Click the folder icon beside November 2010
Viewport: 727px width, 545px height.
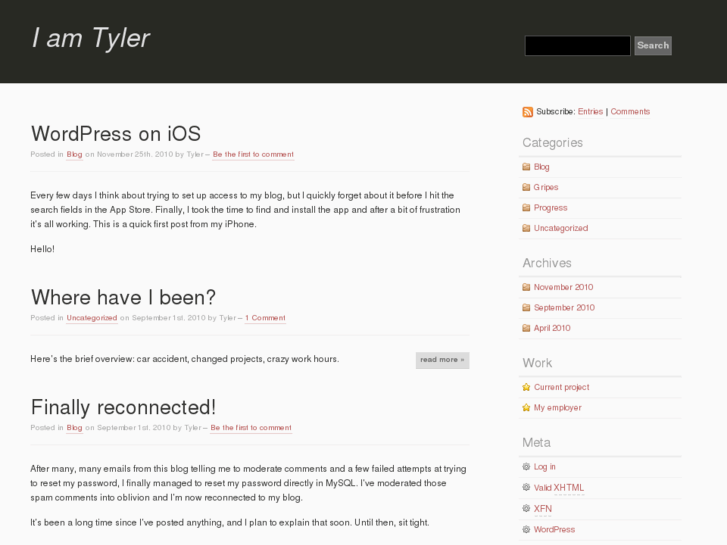(526, 287)
